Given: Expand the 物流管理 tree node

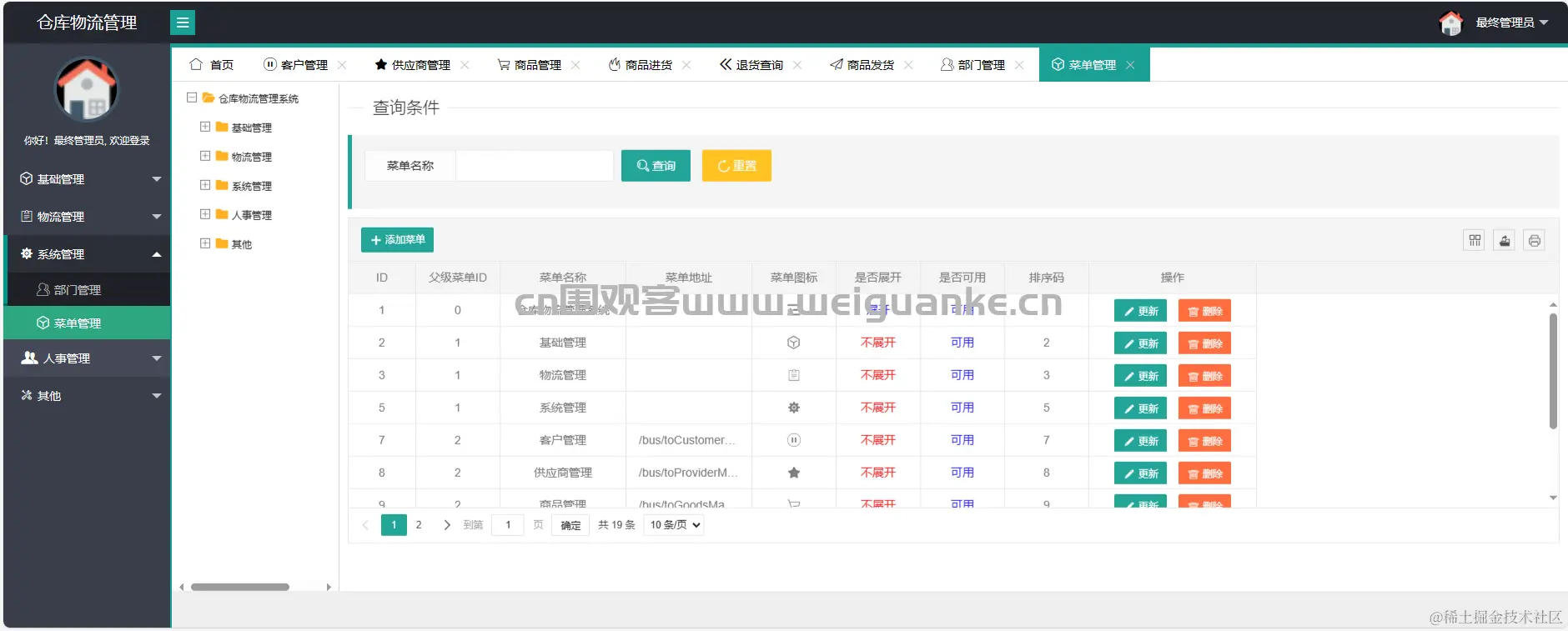Looking at the screenshot, I should 205,156.
